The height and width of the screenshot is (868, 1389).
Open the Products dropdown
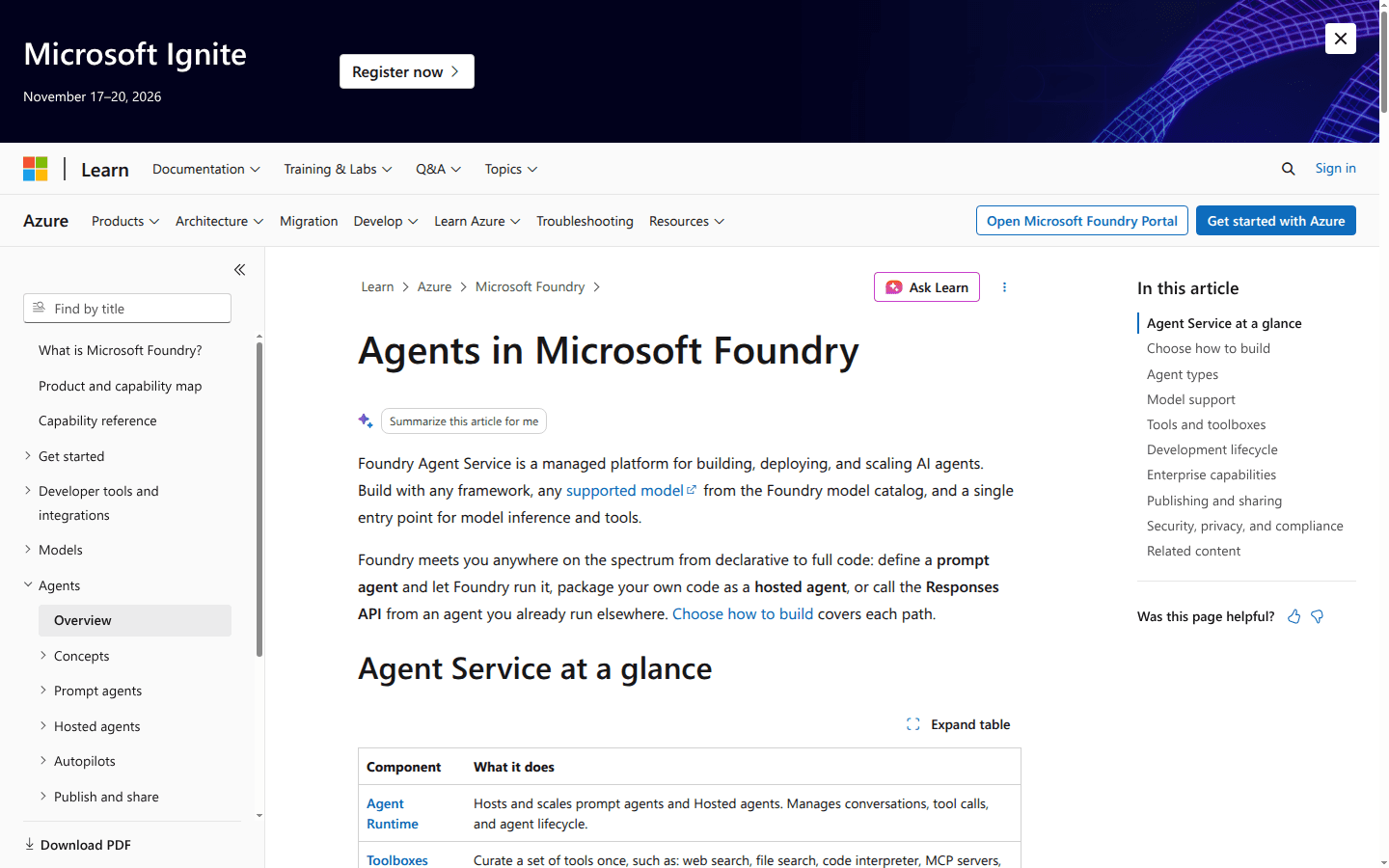pos(125,221)
